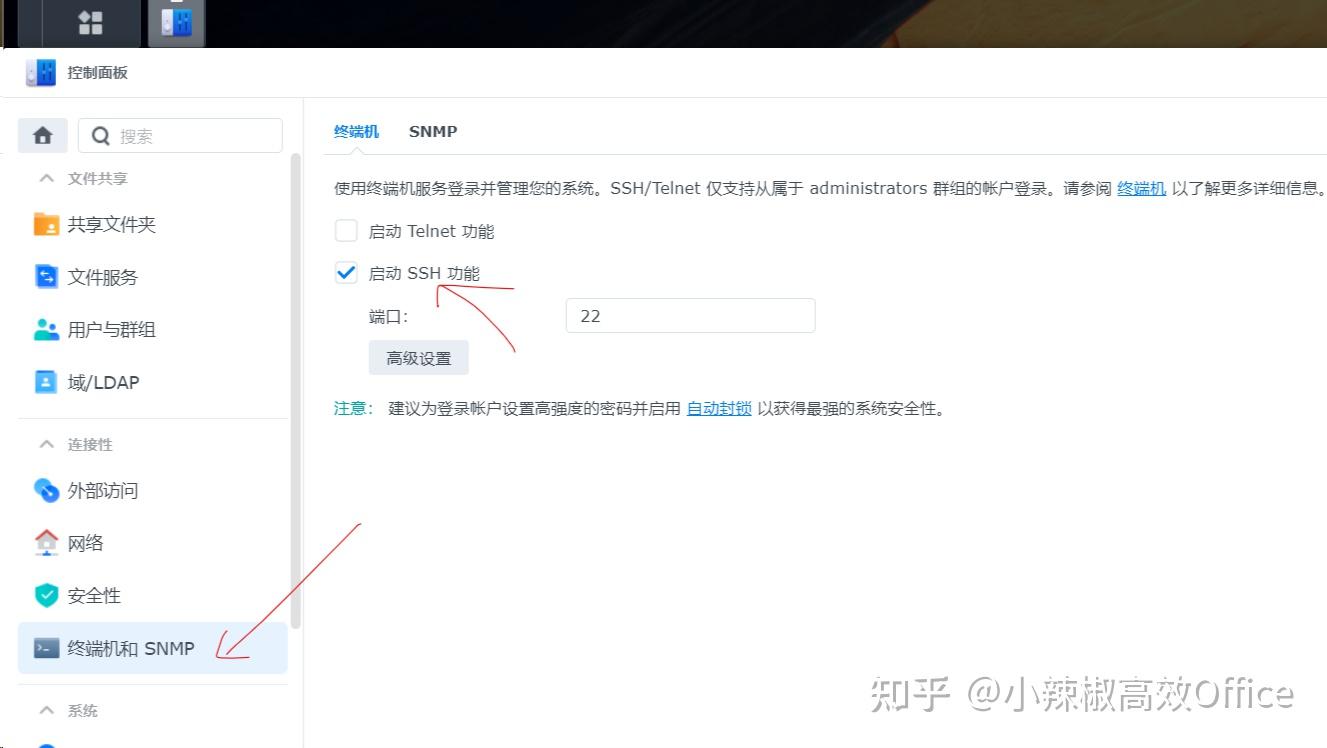Open the 控制面板 home icon

(x=42, y=135)
